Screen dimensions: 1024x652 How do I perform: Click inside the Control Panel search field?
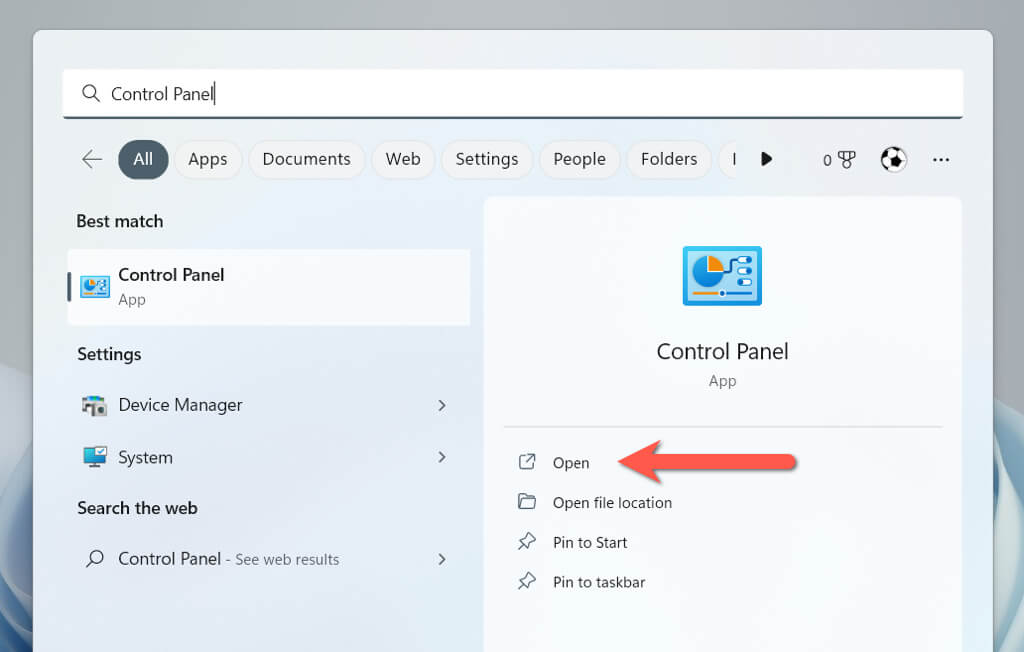[513, 93]
